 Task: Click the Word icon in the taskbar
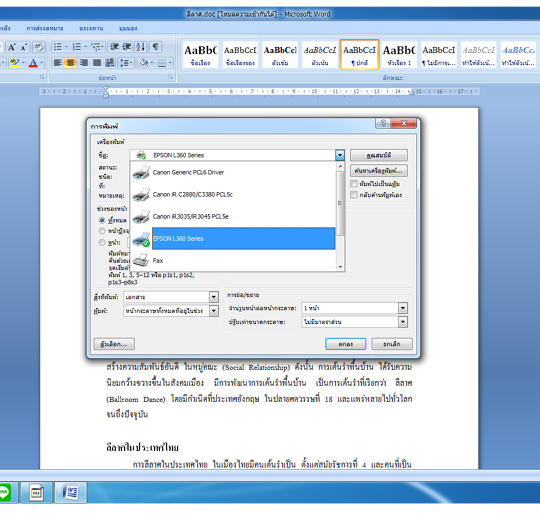(71, 493)
